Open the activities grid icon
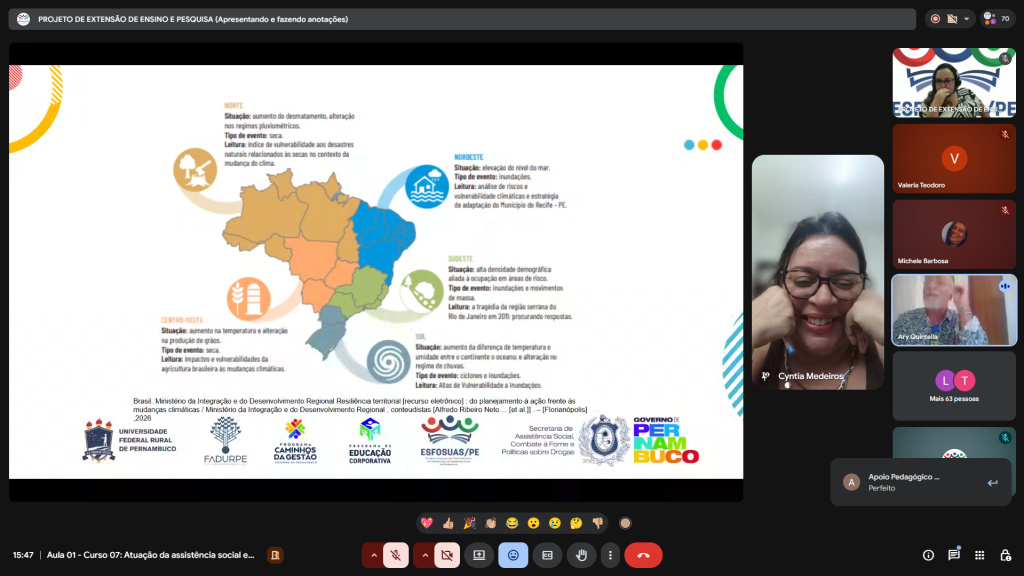Screen dimensions: 1024x576 pyautogui.click(x=979, y=555)
